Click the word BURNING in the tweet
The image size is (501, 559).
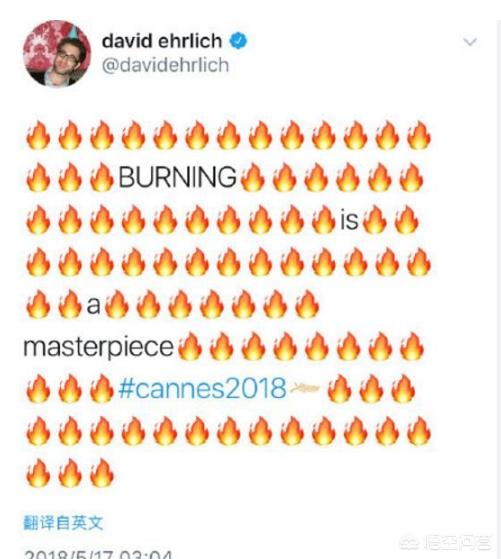(x=177, y=177)
